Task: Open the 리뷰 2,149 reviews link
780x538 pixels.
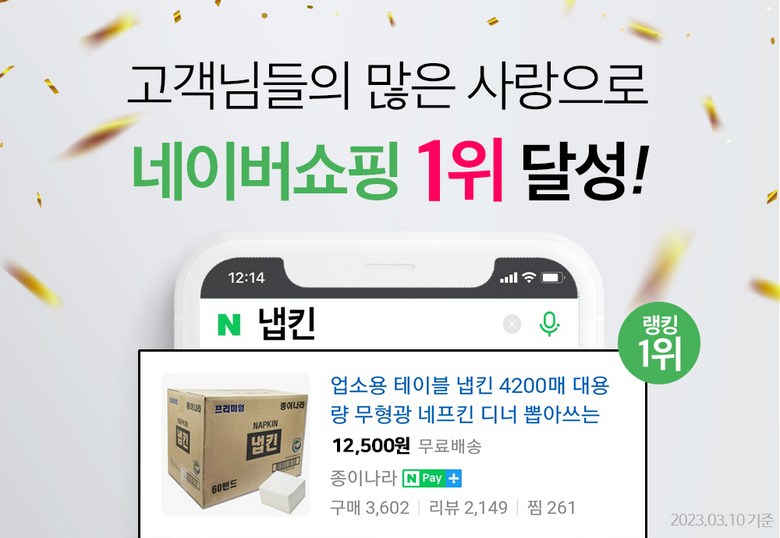Action: tap(468, 508)
